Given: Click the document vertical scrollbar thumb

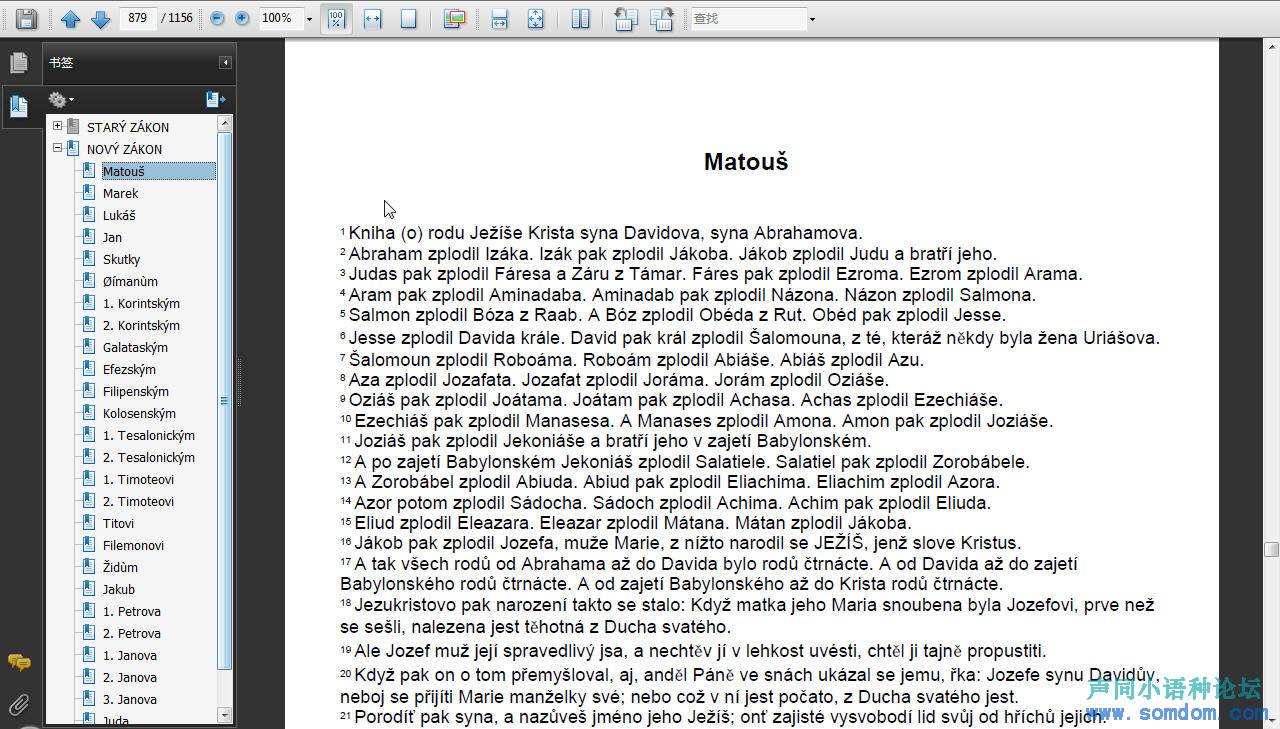Looking at the screenshot, I should click(1271, 549).
